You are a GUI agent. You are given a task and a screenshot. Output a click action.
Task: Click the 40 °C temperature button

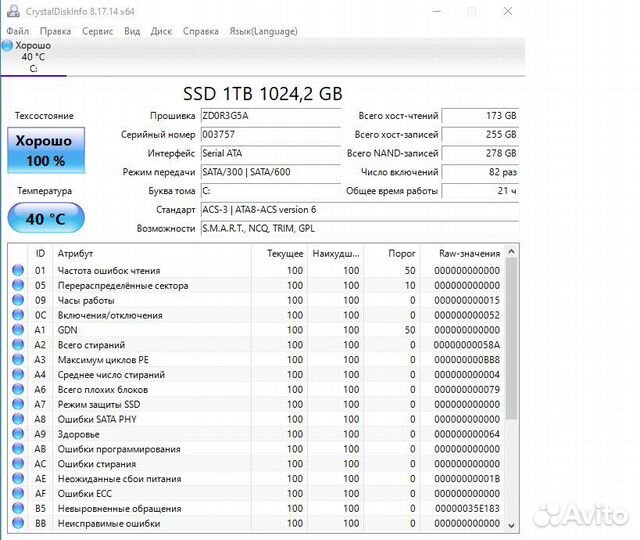point(45,218)
